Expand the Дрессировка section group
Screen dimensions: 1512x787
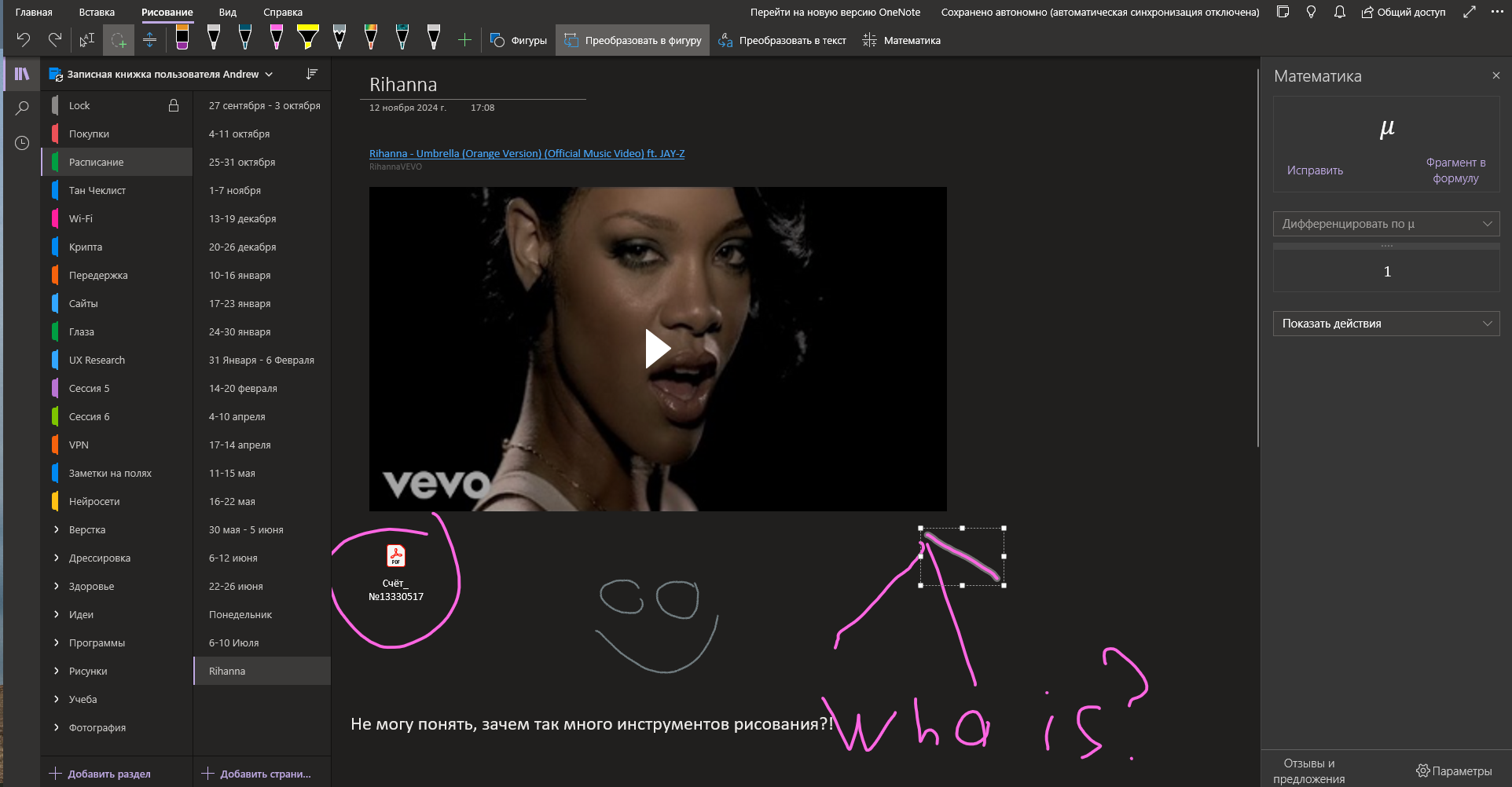point(57,558)
